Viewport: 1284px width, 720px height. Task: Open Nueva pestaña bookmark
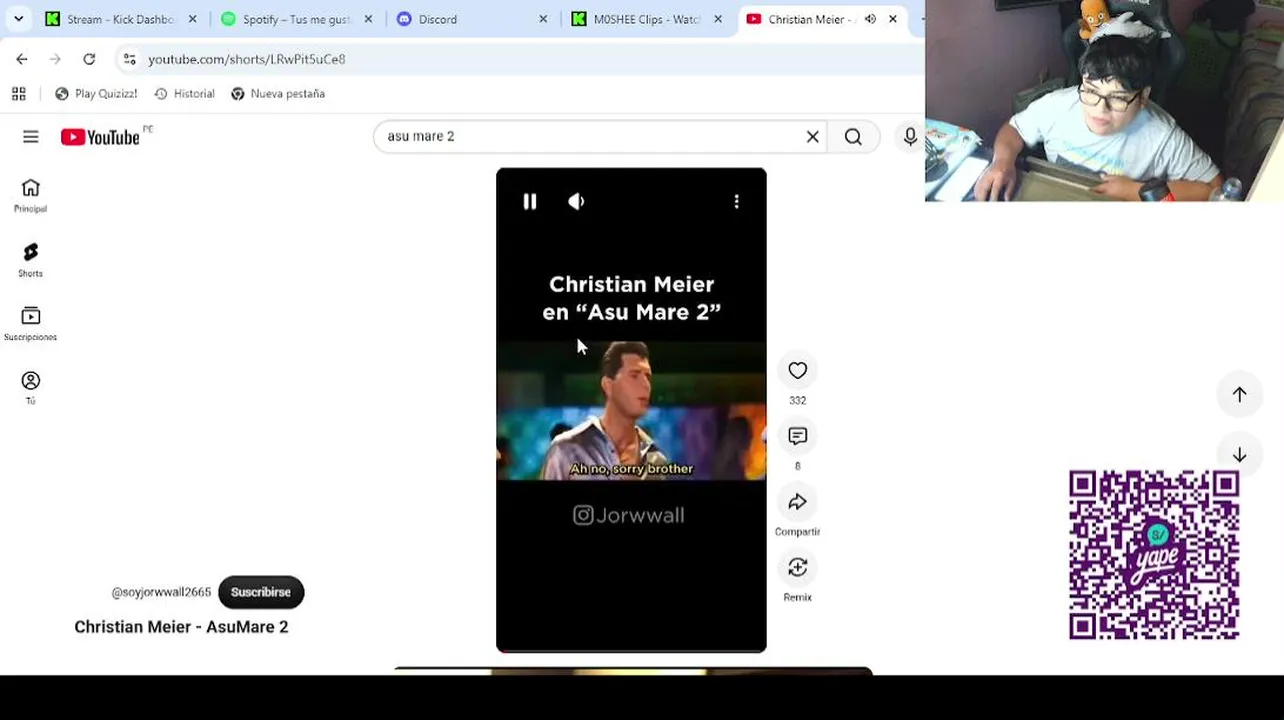click(278, 94)
